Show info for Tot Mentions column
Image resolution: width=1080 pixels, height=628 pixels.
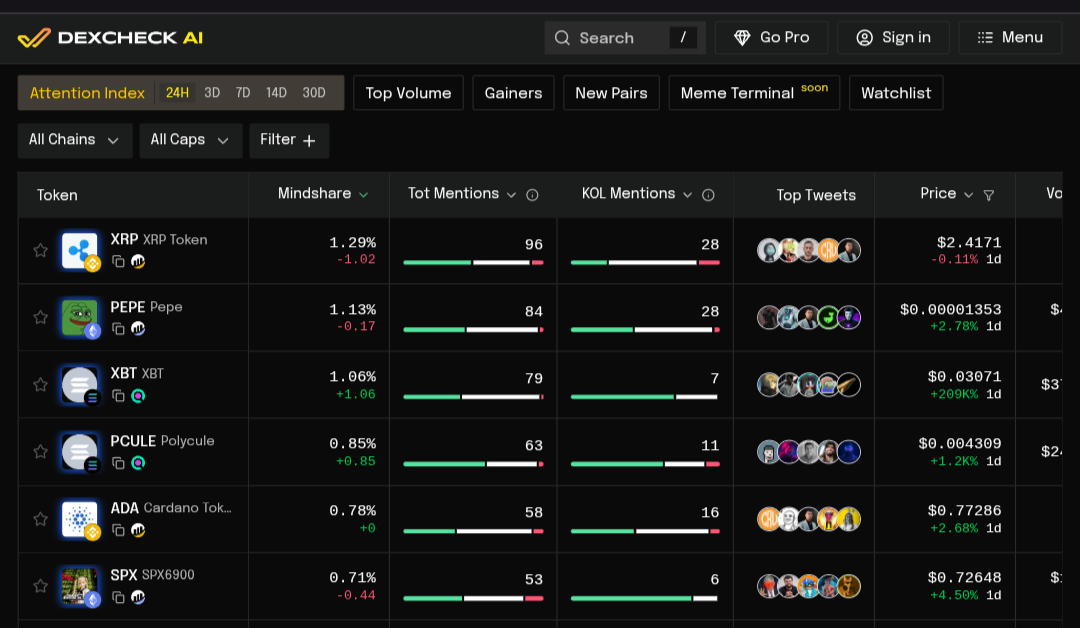coord(532,195)
